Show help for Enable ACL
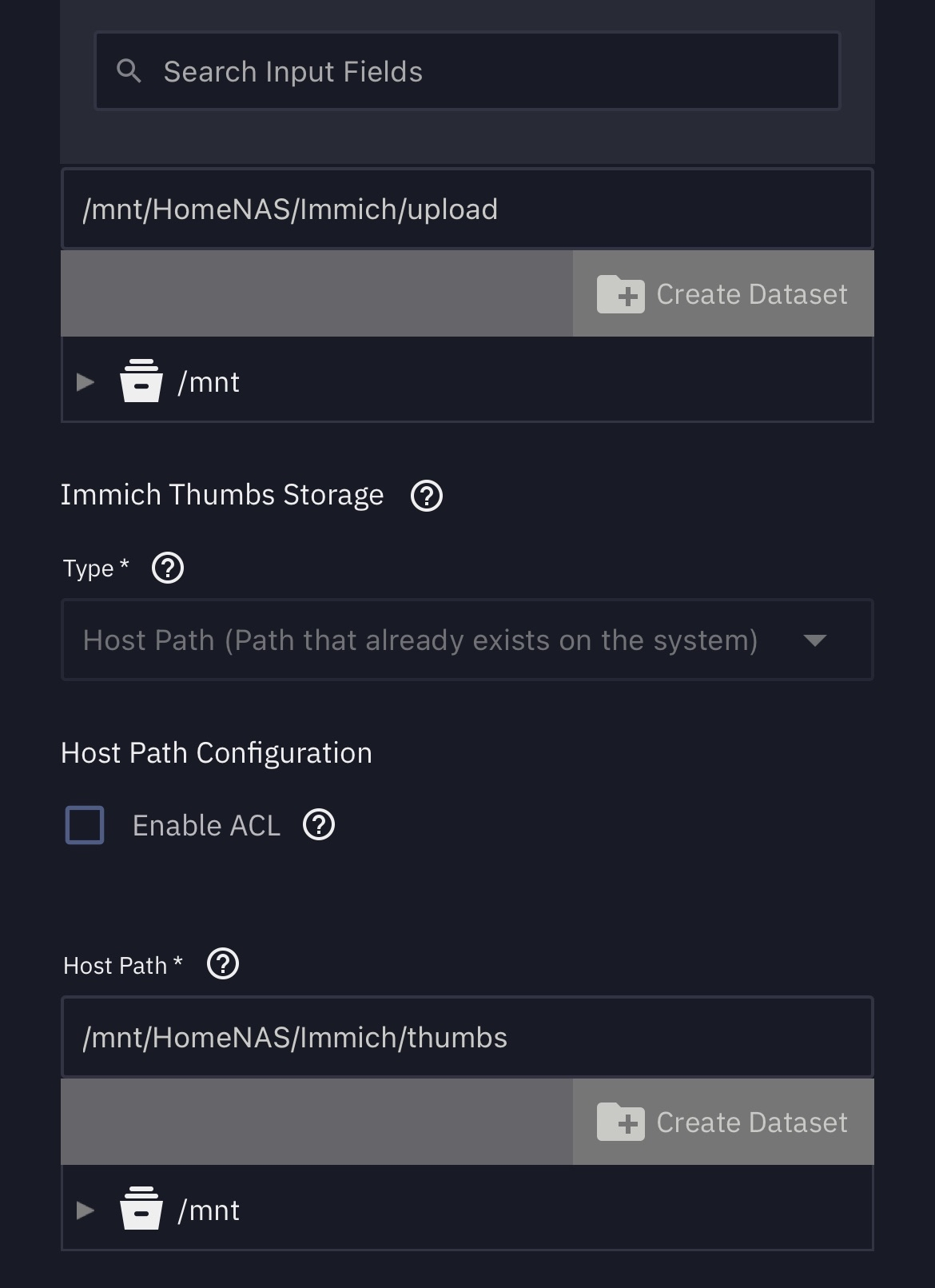Screen dimensions: 935x1288 pos(319,825)
